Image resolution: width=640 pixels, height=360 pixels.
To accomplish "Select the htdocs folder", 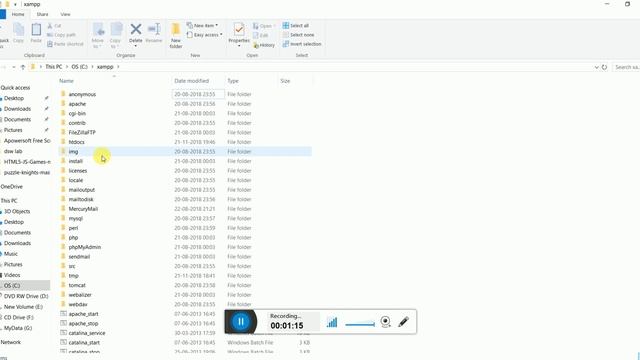I will click(x=76, y=142).
